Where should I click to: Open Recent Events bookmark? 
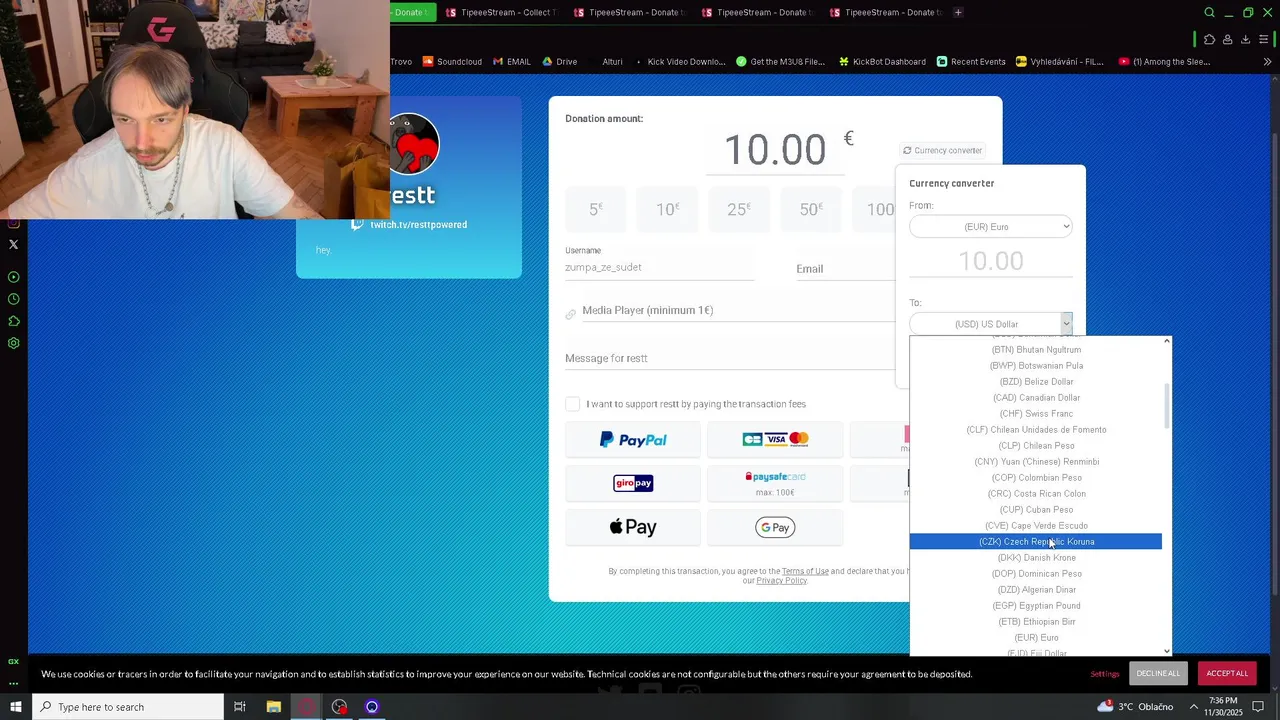coord(971,62)
